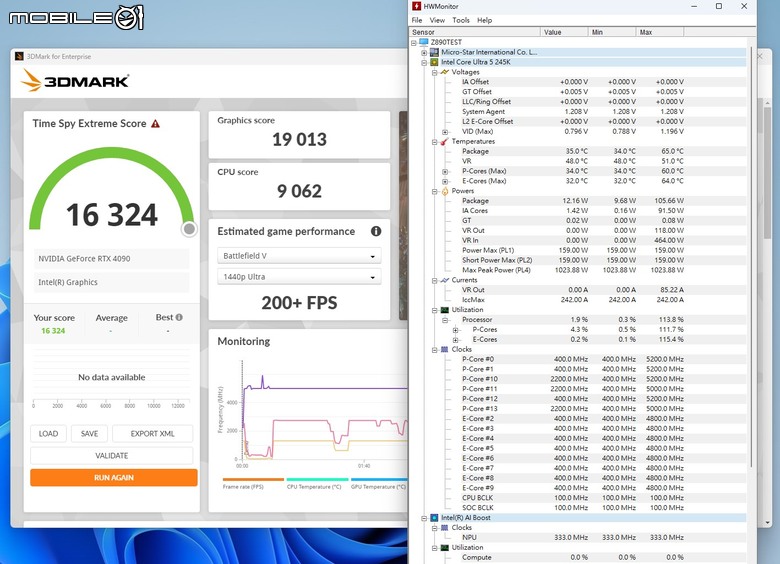
Task: Click the info icon beside Best
Action: (179, 317)
